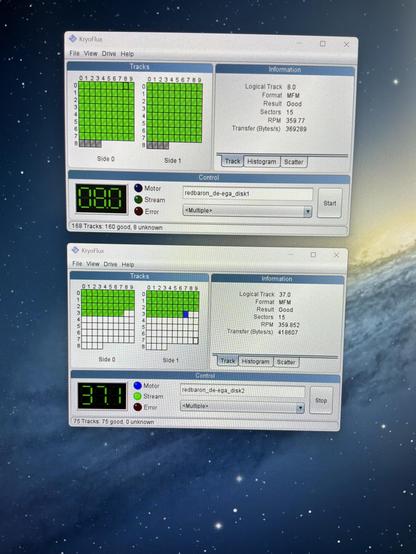This screenshot has width=416, height=554.
Task: Switch to Histogram tab in bottom window
Action: [256, 361]
